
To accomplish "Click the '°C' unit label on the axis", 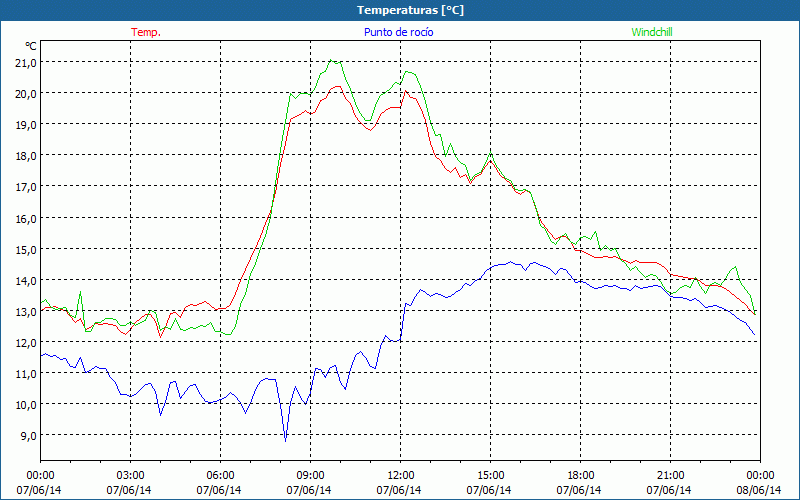I will coord(31,46).
